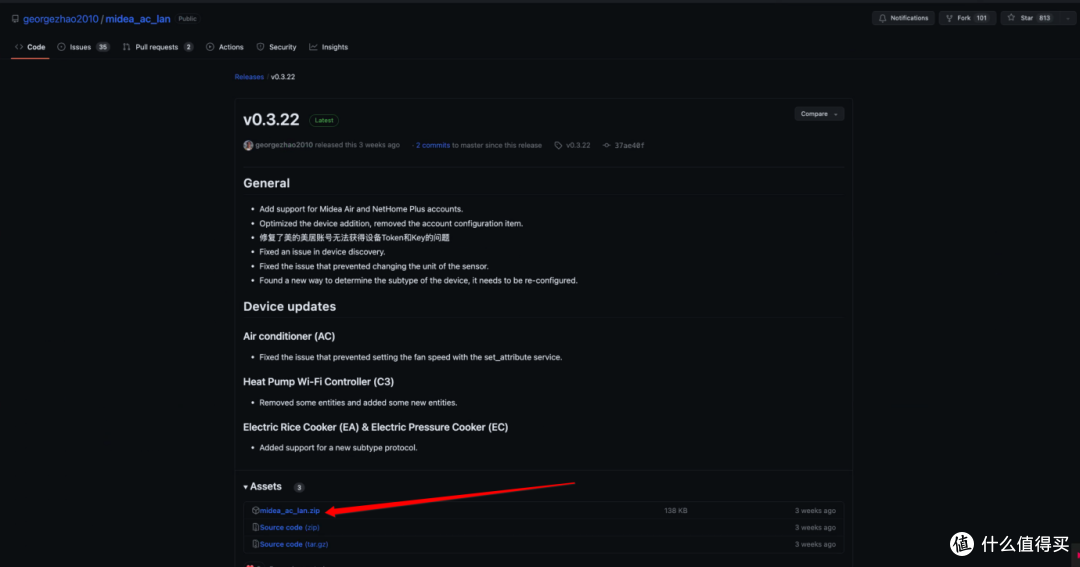1080x567 pixels.
Task: Click the file icon beside Source code (tar.gz)
Action: [x=256, y=544]
